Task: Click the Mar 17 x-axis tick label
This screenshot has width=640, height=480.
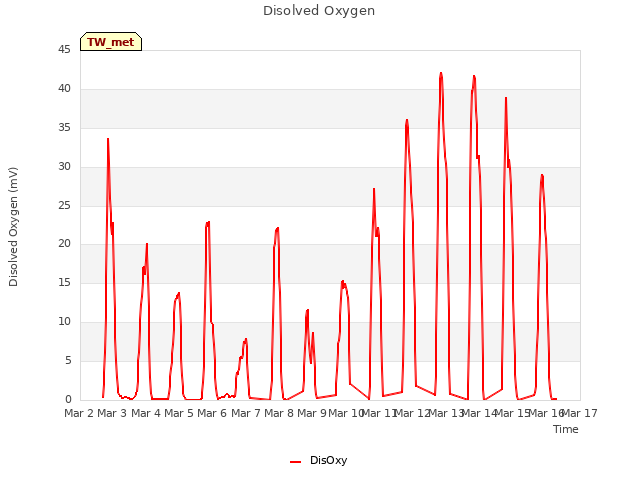Action: (x=580, y=413)
